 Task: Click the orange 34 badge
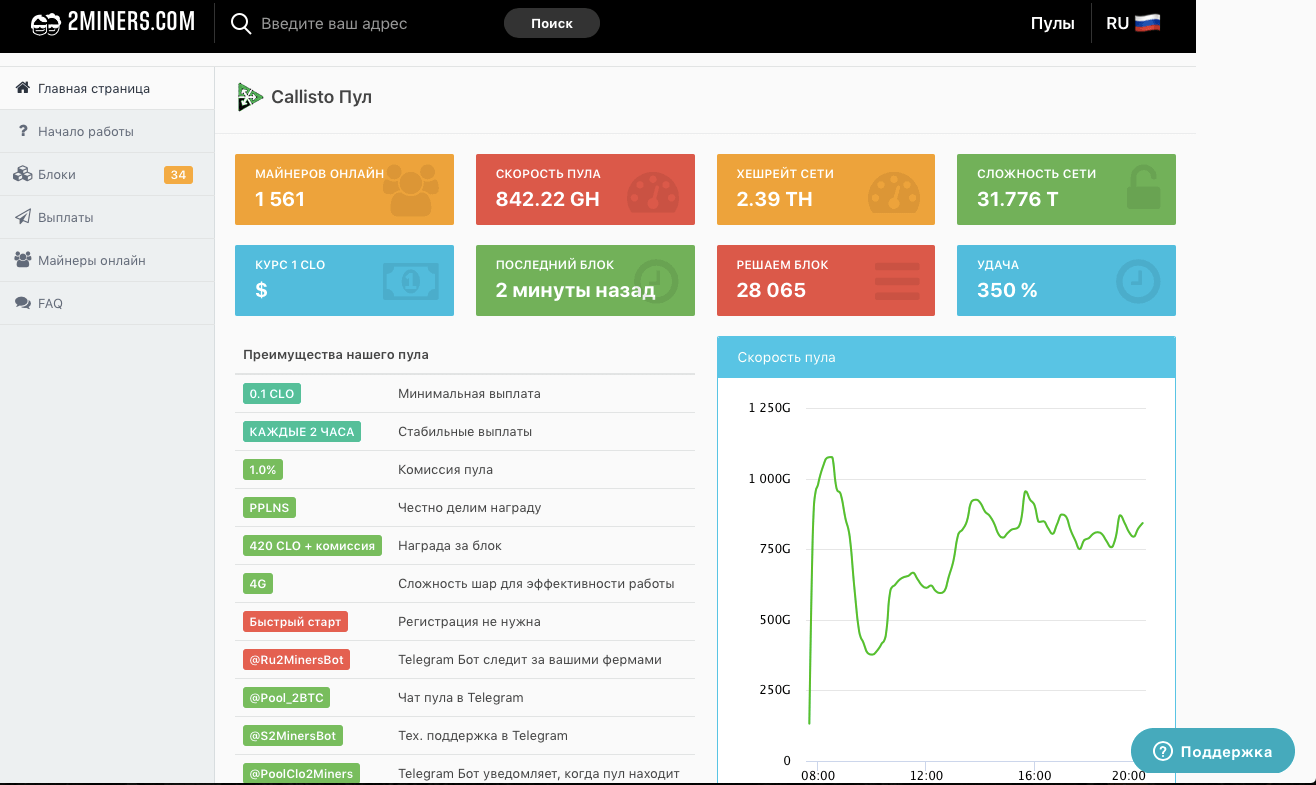click(178, 175)
